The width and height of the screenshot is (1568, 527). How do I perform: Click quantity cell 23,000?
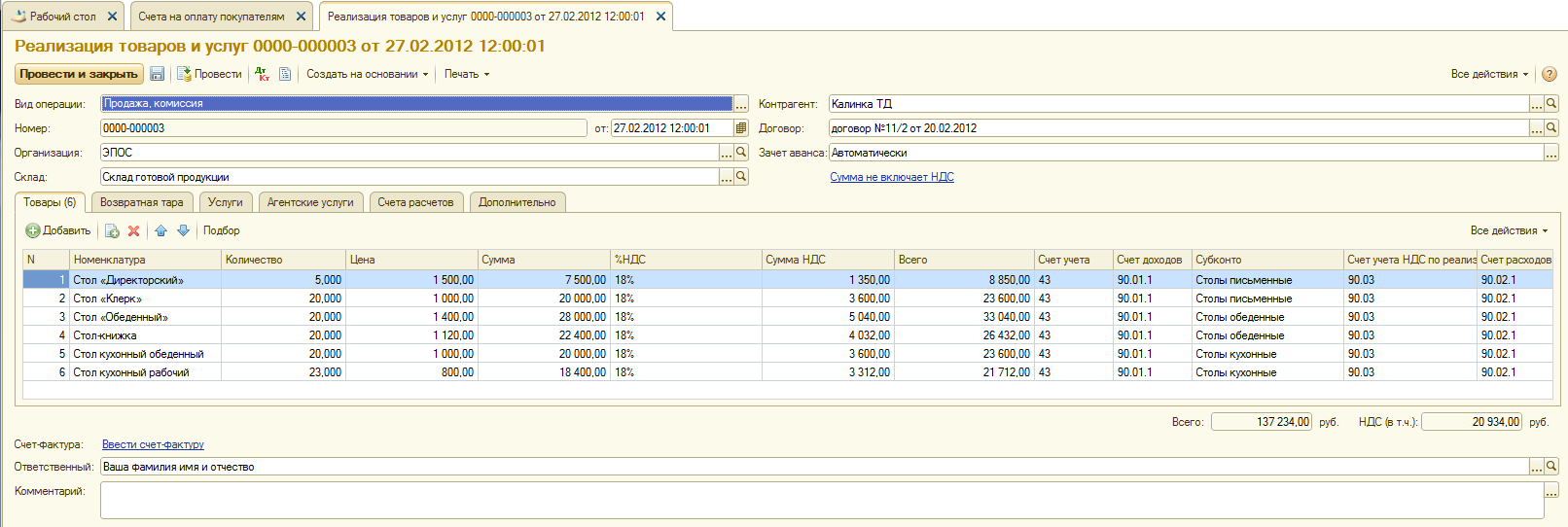283,372
